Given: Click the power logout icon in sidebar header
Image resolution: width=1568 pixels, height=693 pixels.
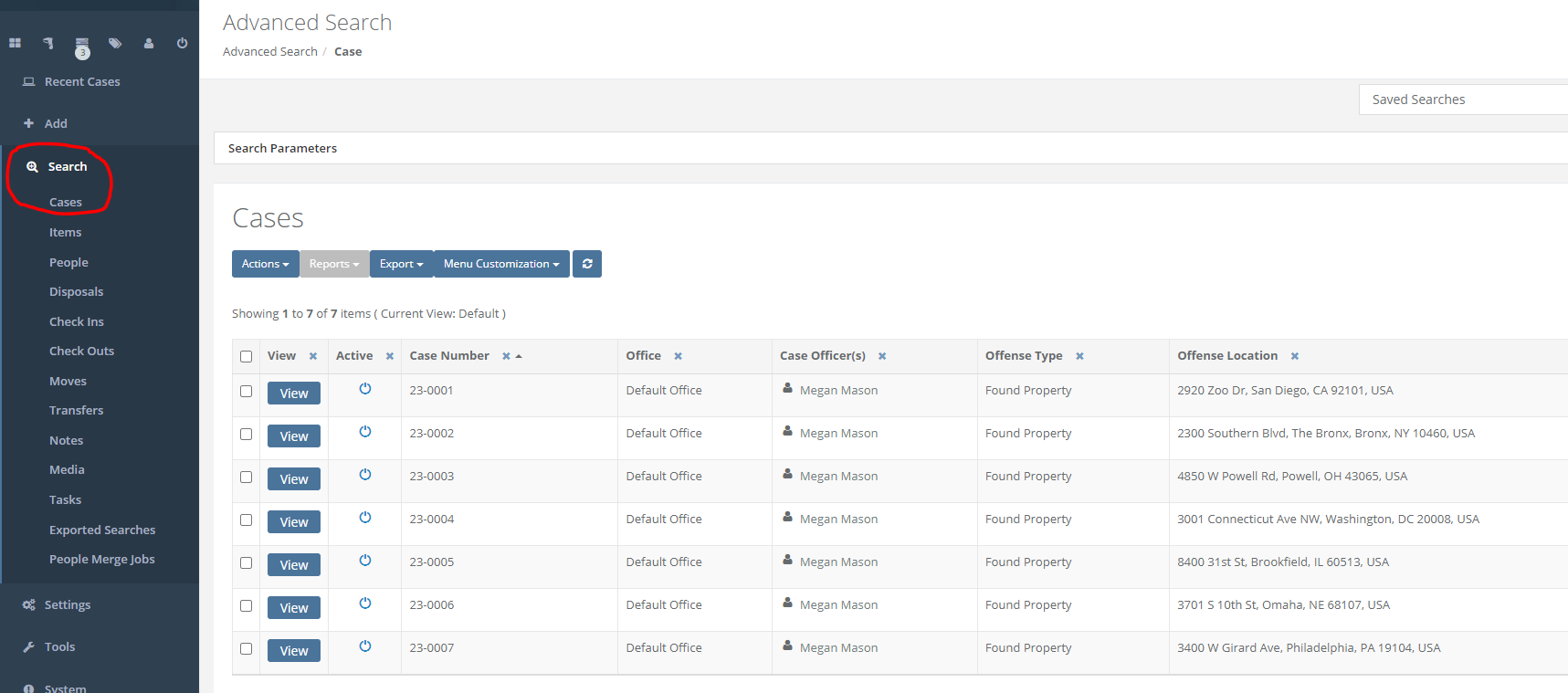Looking at the screenshot, I should tap(182, 43).
